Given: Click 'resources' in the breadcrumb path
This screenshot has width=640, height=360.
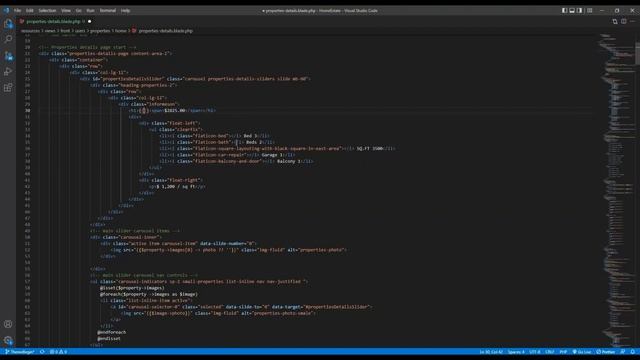Looking at the screenshot, I should tap(30, 31).
